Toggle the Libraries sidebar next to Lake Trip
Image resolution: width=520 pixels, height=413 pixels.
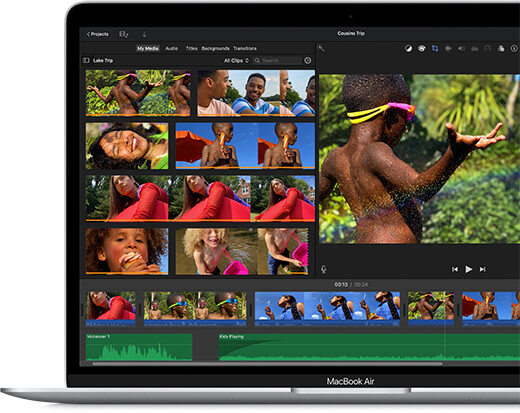click(x=86, y=60)
